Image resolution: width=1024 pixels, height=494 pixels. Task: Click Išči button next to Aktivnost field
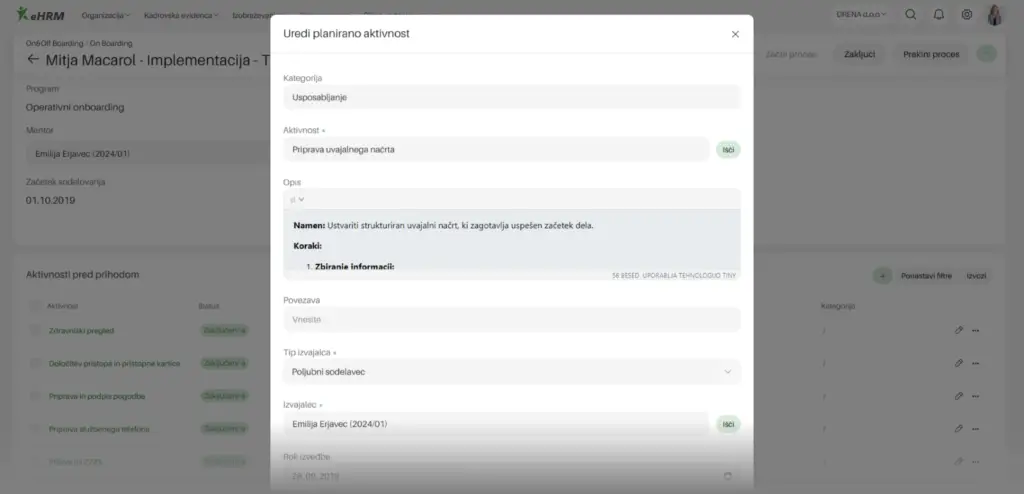(x=728, y=150)
